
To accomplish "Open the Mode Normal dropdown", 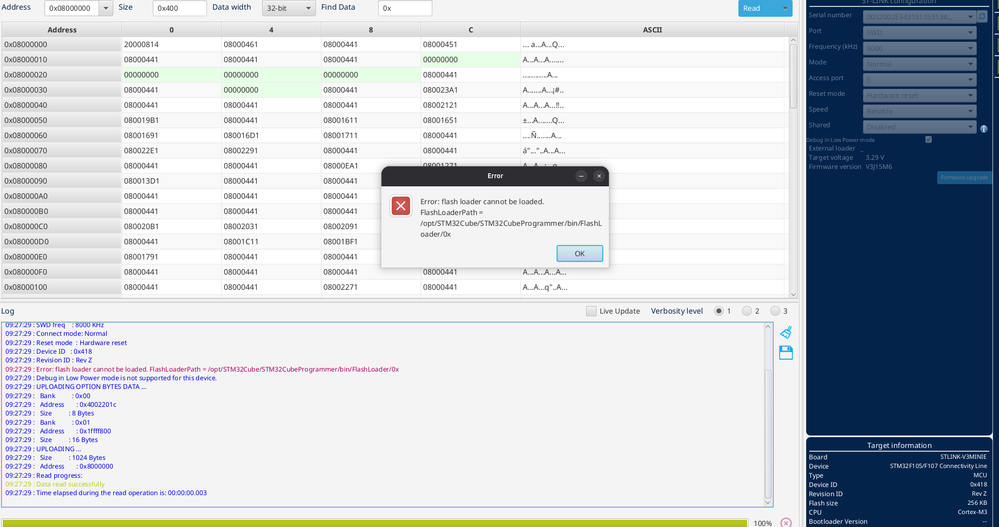I will click(x=919, y=64).
